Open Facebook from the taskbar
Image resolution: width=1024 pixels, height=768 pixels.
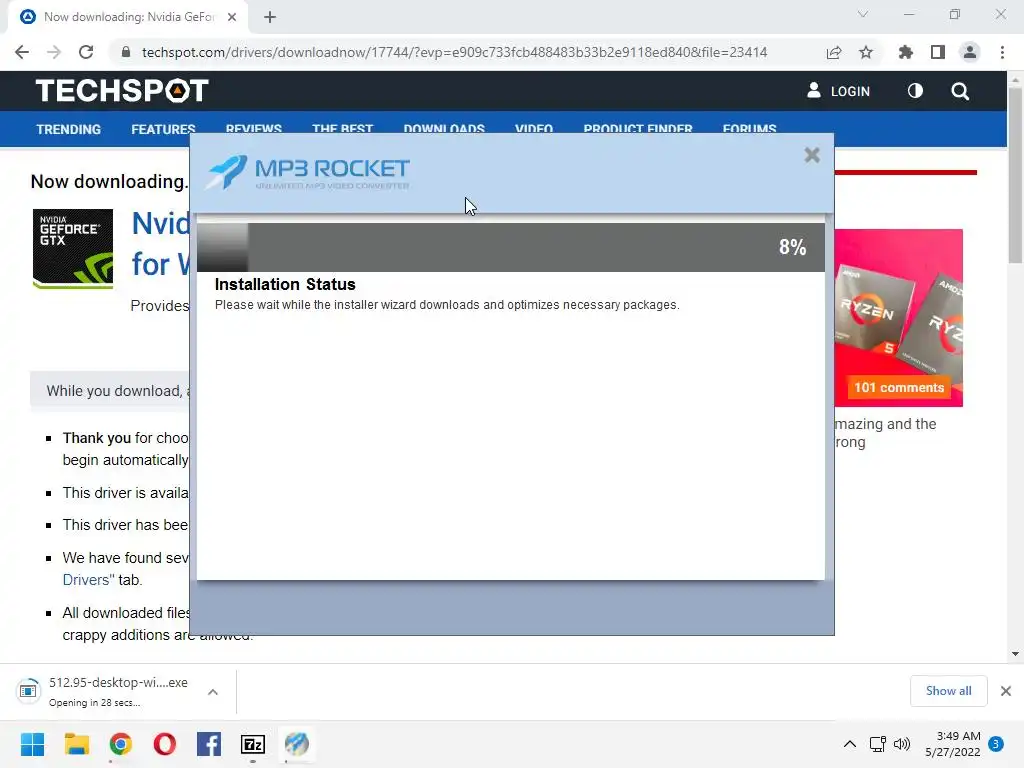(208, 744)
